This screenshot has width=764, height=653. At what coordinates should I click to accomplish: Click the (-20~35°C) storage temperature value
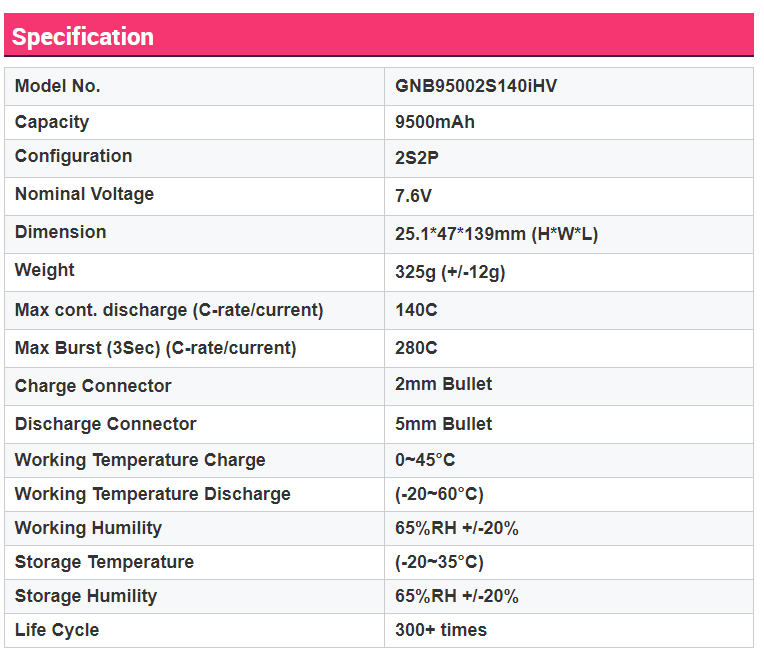pyautogui.click(x=439, y=562)
